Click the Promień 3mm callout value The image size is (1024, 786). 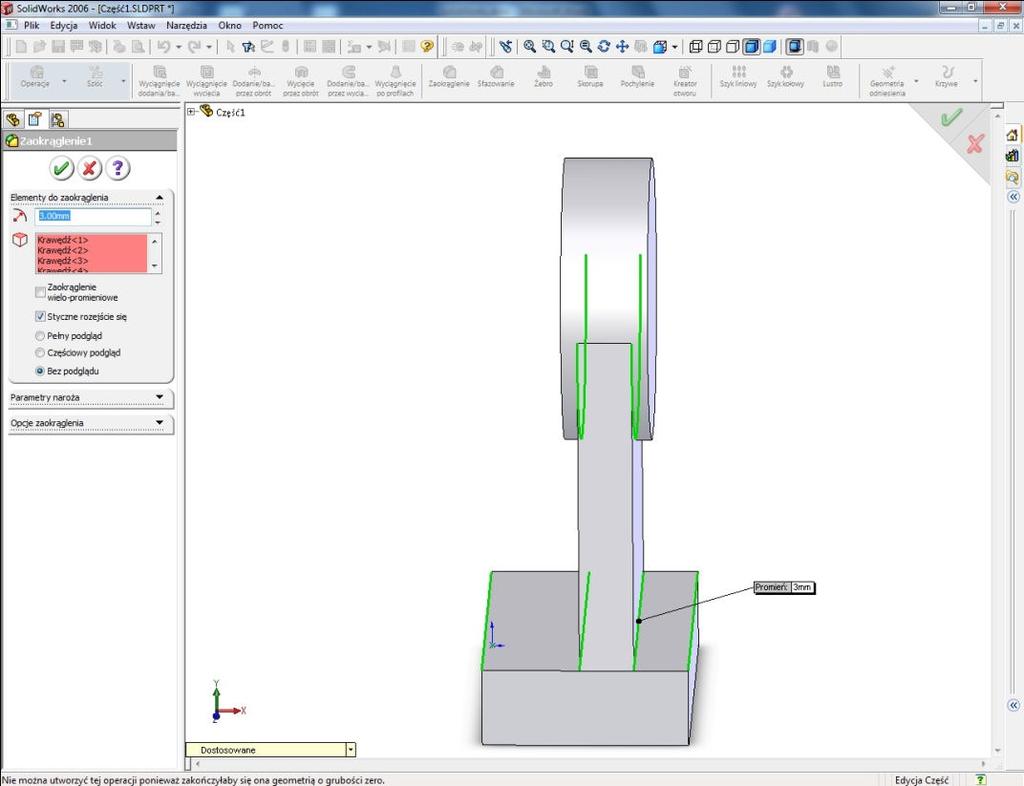tap(801, 588)
